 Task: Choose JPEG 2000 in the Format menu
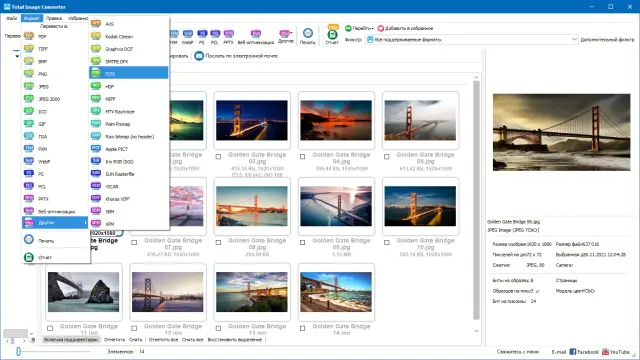tap(55, 99)
